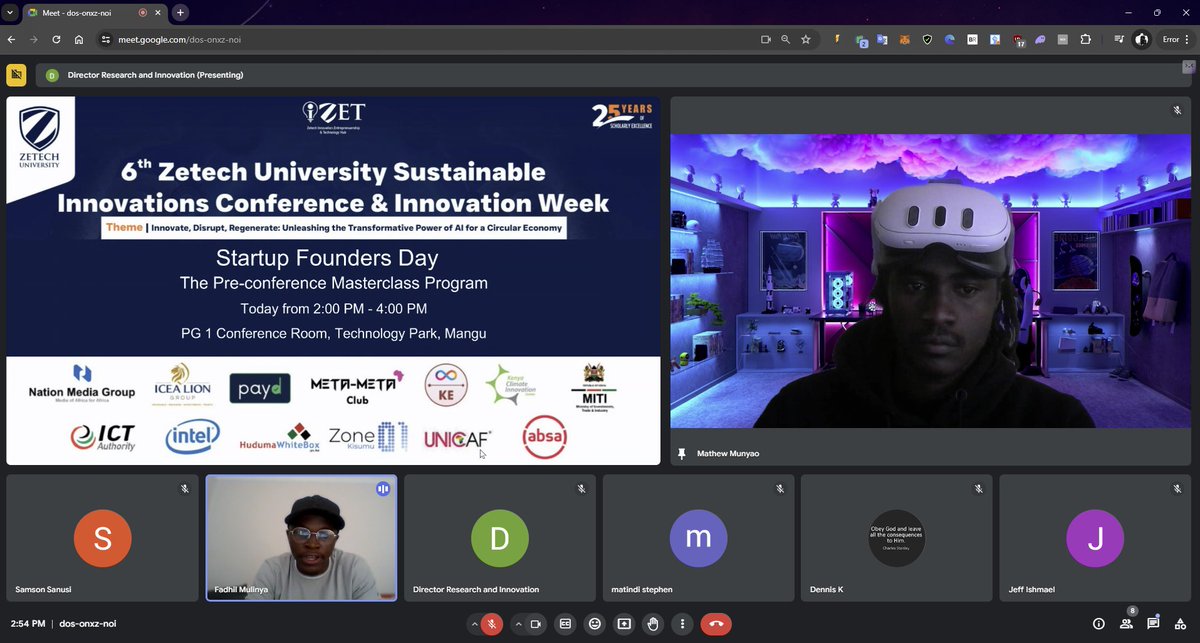The height and width of the screenshot is (643, 1200).
Task: Leave the call with the red hang-up button
Action: point(716,624)
